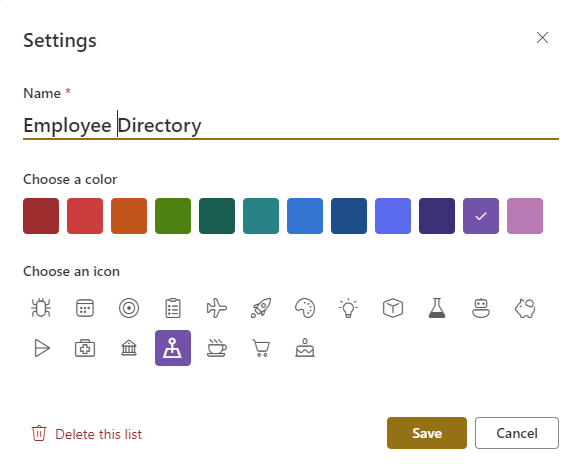This screenshot has width=580, height=469.
Task: Choose the airplane icon
Action: (217, 308)
